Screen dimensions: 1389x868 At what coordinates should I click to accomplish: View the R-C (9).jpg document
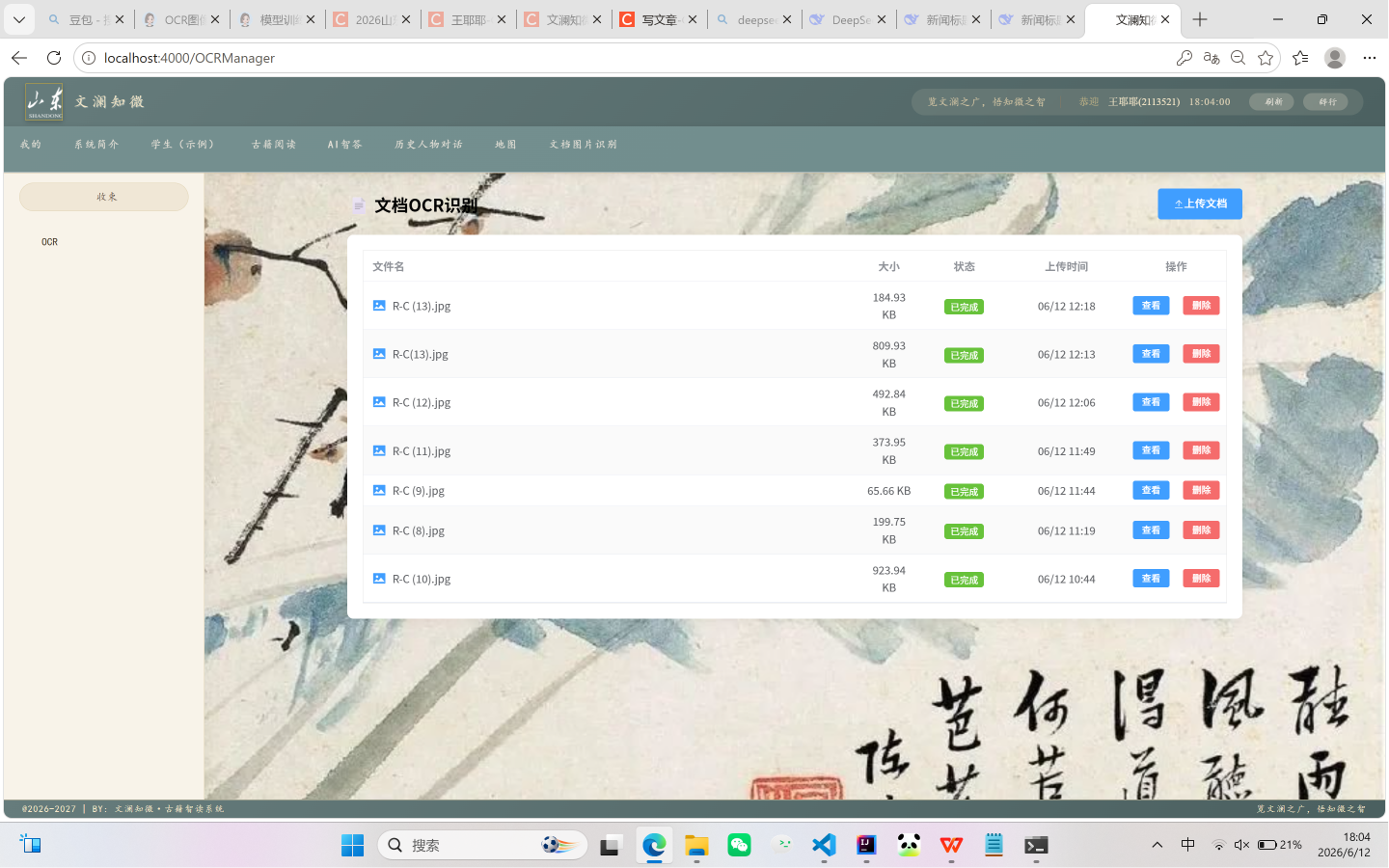[x=1151, y=490]
